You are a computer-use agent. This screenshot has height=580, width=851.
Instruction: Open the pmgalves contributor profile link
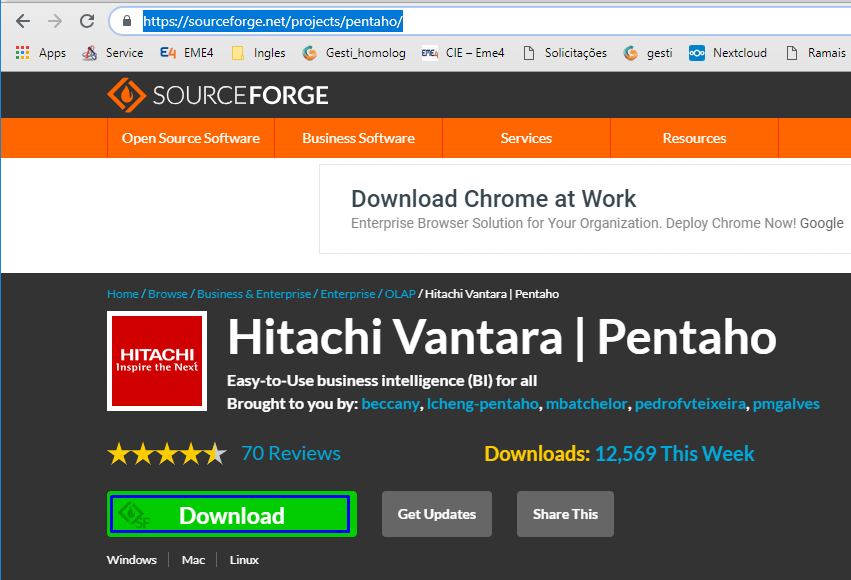point(786,404)
